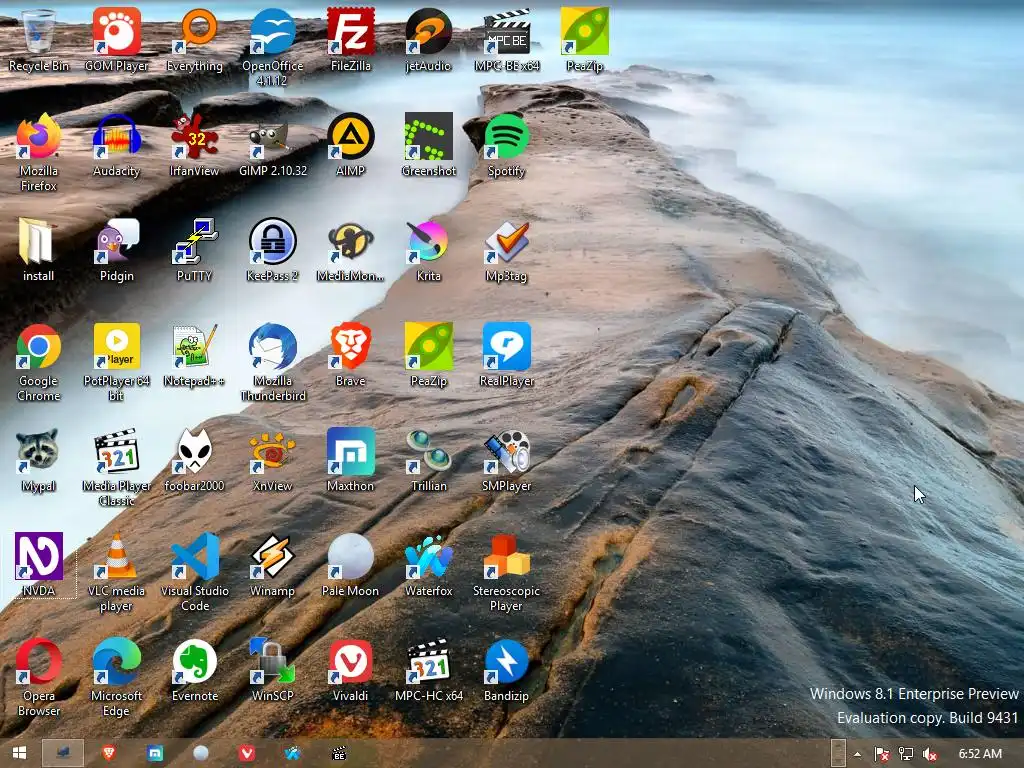Select the Mozilla Firefox shortcut
1024x768 pixels.
[39, 153]
